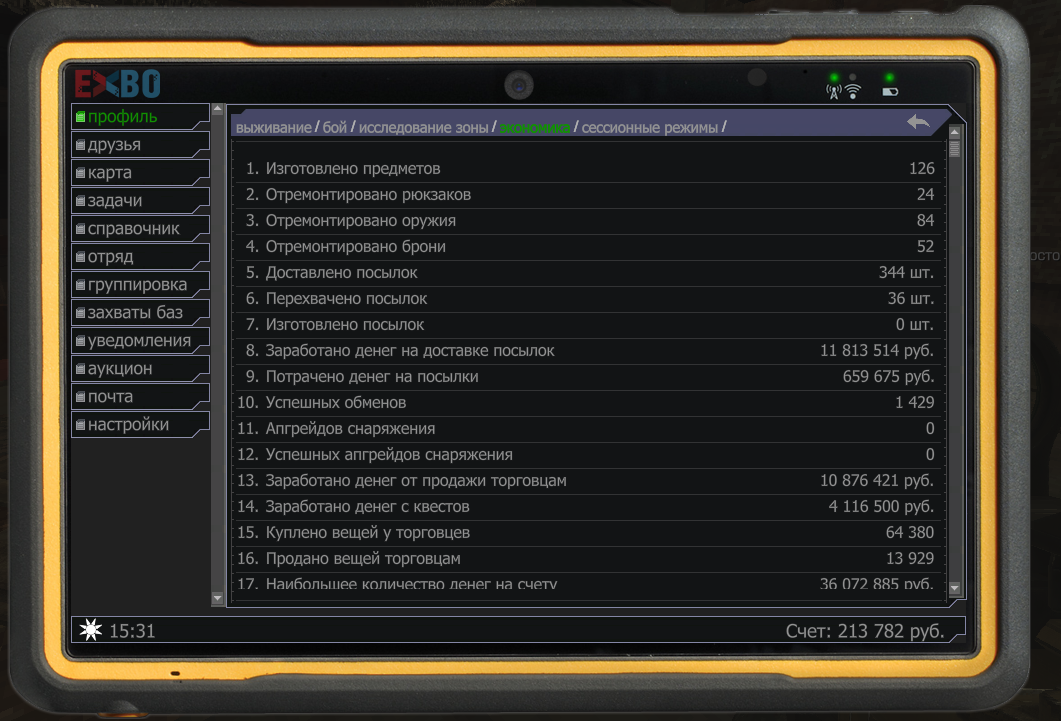Open the аукцион section
Image resolution: width=1061 pixels, height=721 pixels.
(x=140, y=369)
